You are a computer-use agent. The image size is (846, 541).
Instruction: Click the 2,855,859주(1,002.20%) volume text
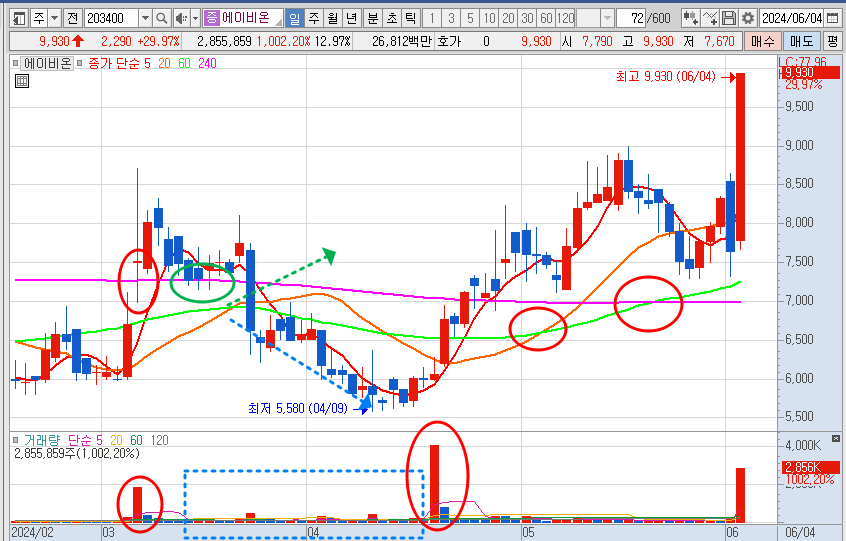click(x=77, y=453)
